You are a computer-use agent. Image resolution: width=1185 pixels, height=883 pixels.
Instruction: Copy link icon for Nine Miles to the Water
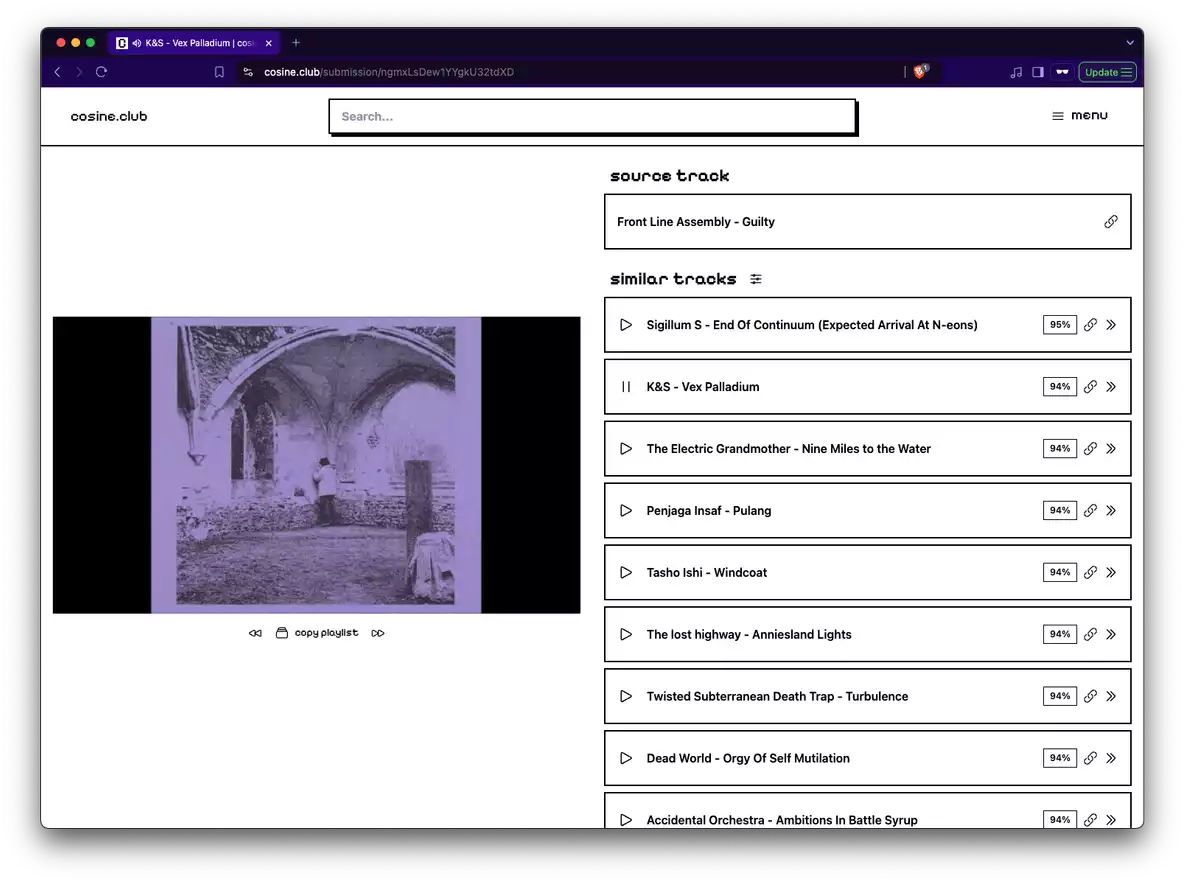1090,449
